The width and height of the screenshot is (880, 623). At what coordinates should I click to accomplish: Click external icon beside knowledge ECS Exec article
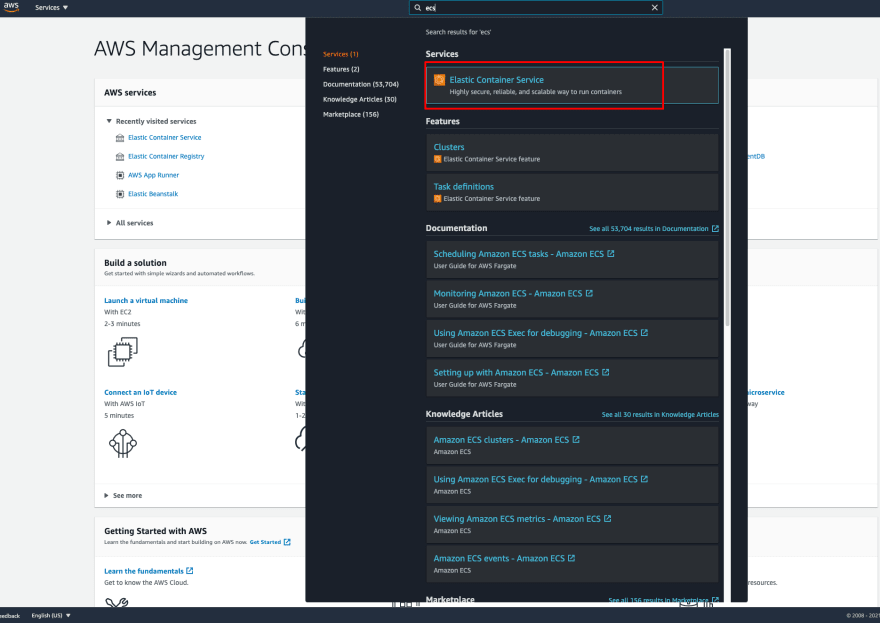click(644, 479)
